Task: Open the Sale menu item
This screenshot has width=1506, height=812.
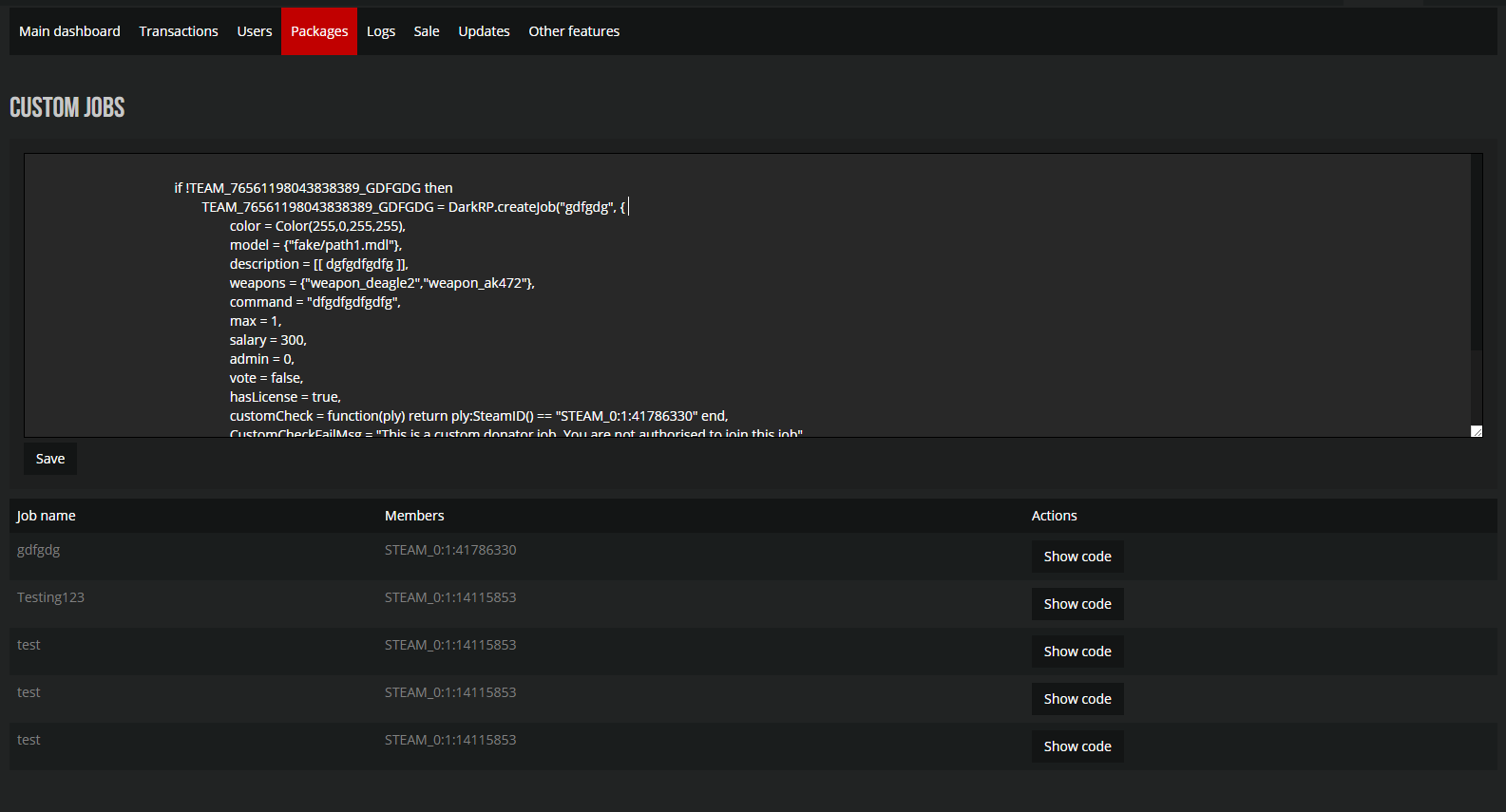Action: tap(427, 31)
